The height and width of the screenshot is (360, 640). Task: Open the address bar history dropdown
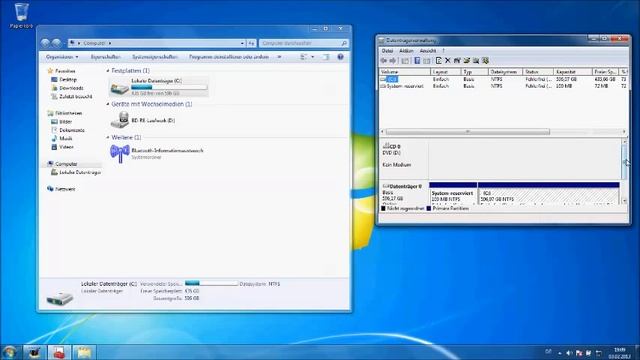tap(242, 43)
